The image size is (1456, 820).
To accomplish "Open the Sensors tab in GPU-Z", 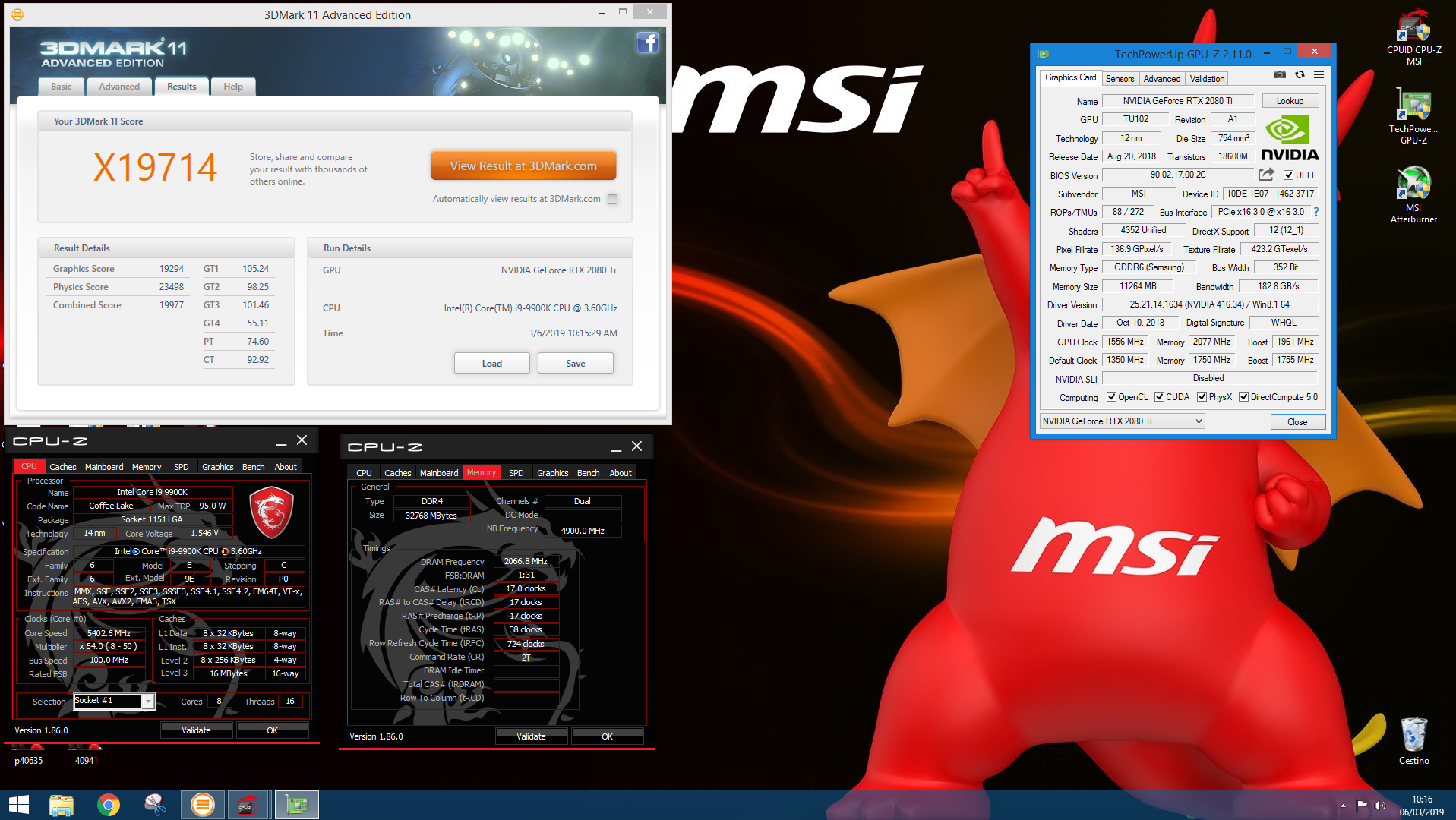I will pyautogui.click(x=1120, y=79).
